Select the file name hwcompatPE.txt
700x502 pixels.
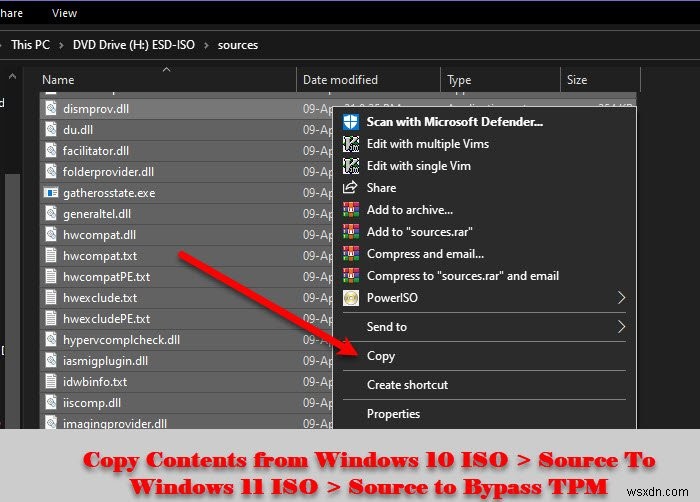(107, 276)
